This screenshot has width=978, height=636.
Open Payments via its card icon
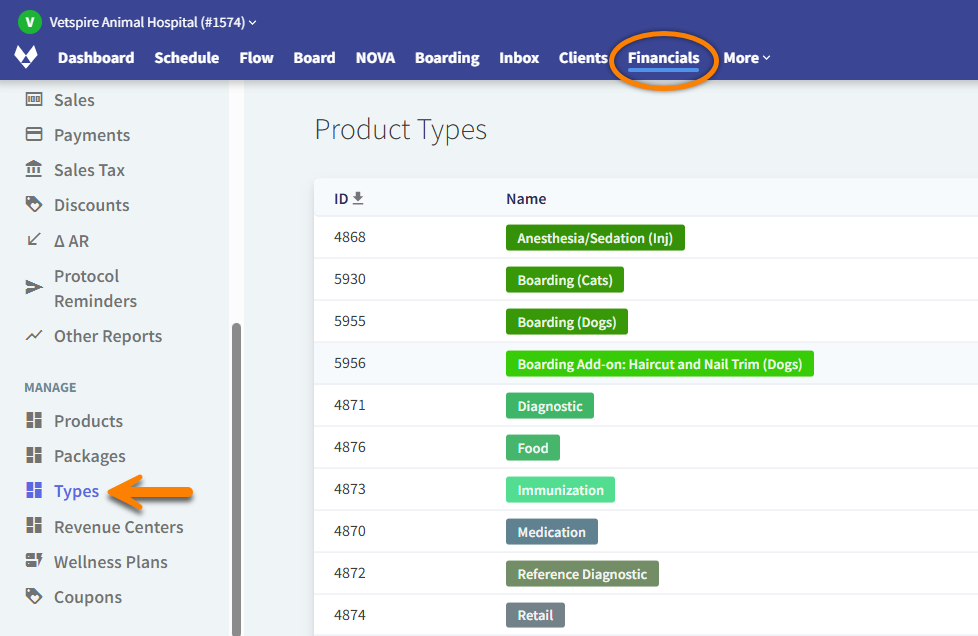pyautogui.click(x=34, y=134)
